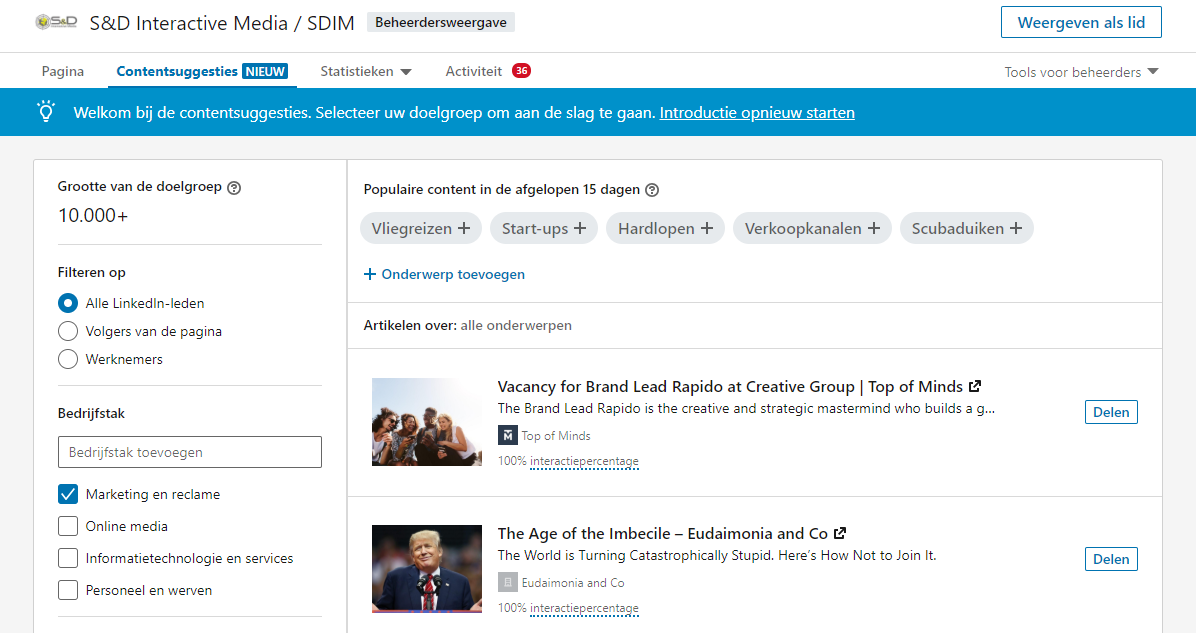Click the Weergeven als lid button
Image resolution: width=1196 pixels, height=633 pixels.
(1080, 22)
